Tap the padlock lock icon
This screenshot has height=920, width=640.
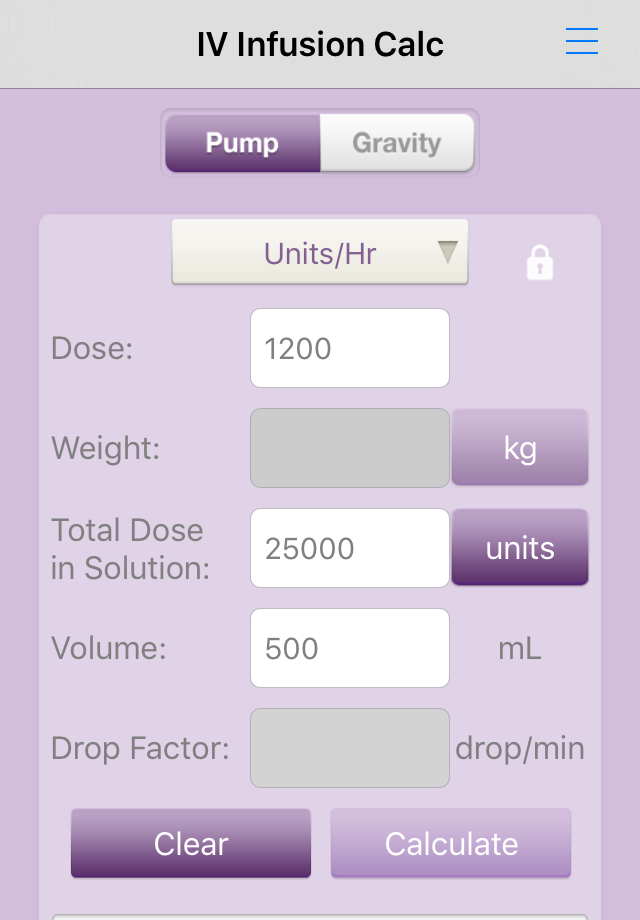(x=540, y=262)
